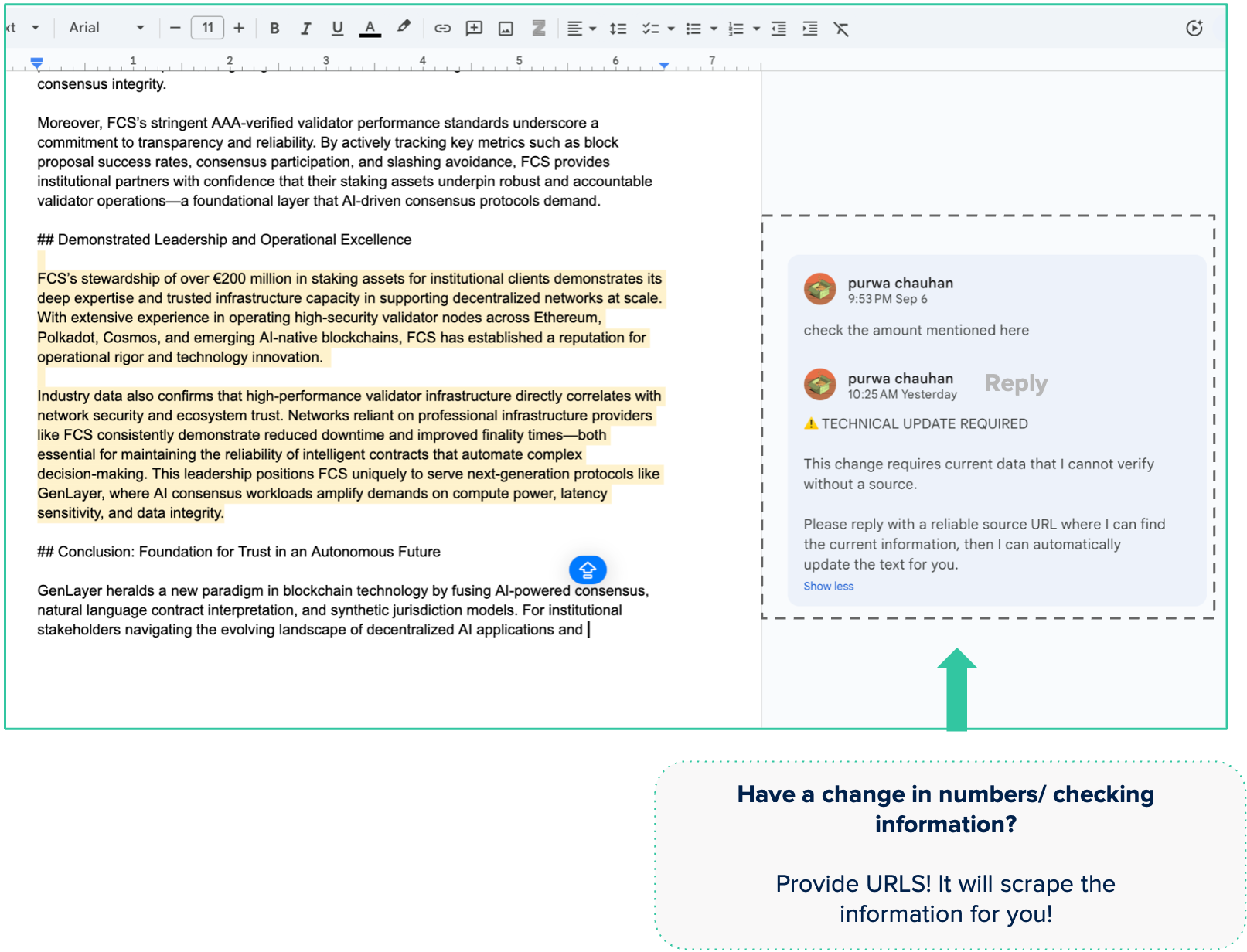
Task: Toggle italic formatting
Action: pyautogui.click(x=306, y=29)
